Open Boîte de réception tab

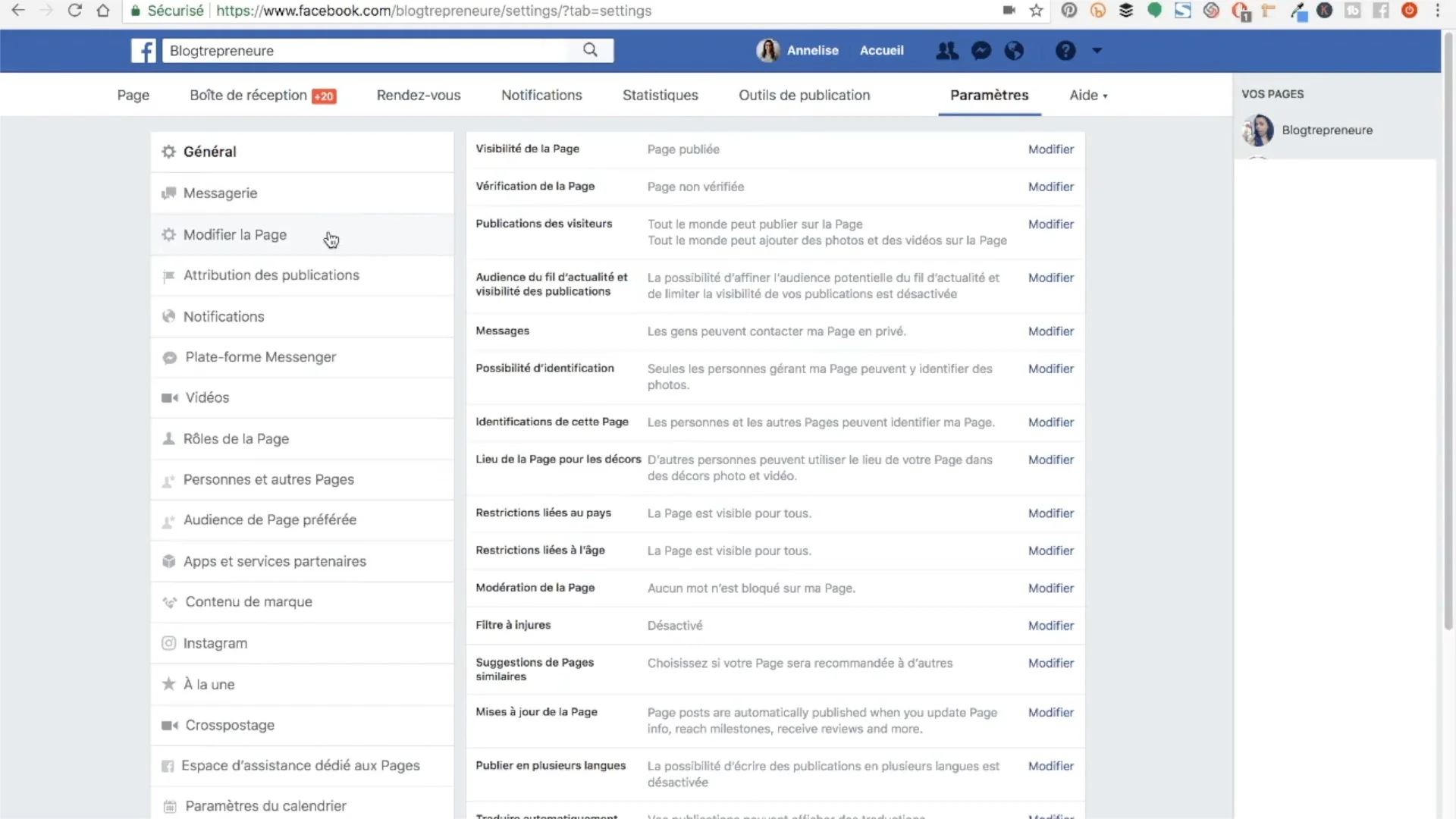[262, 95]
